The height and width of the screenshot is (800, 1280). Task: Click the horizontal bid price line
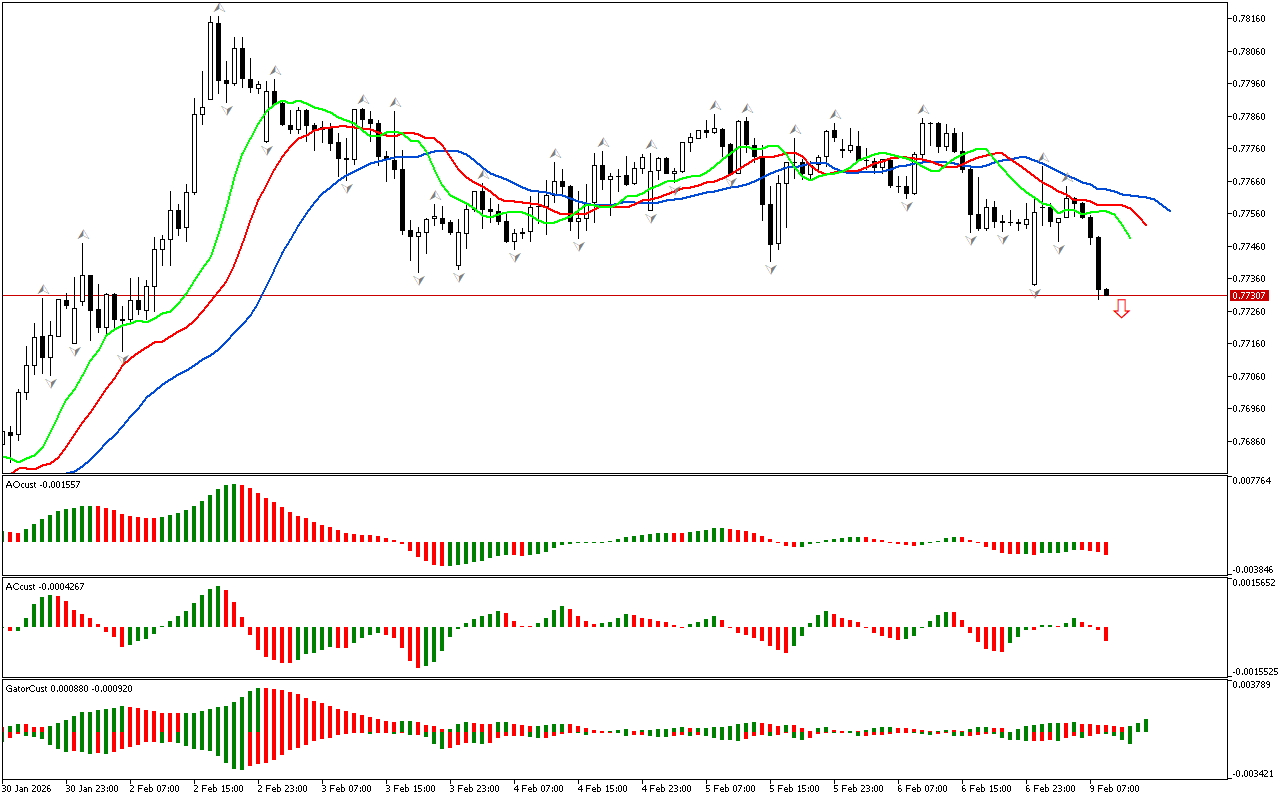(x=600, y=295)
